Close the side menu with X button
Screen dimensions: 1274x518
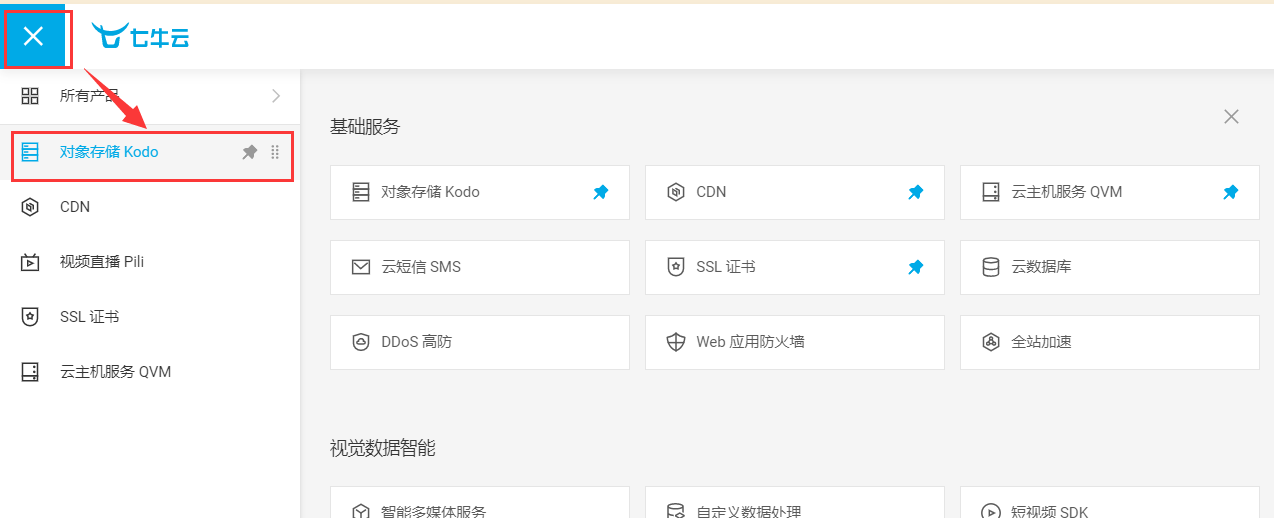tap(33, 36)
